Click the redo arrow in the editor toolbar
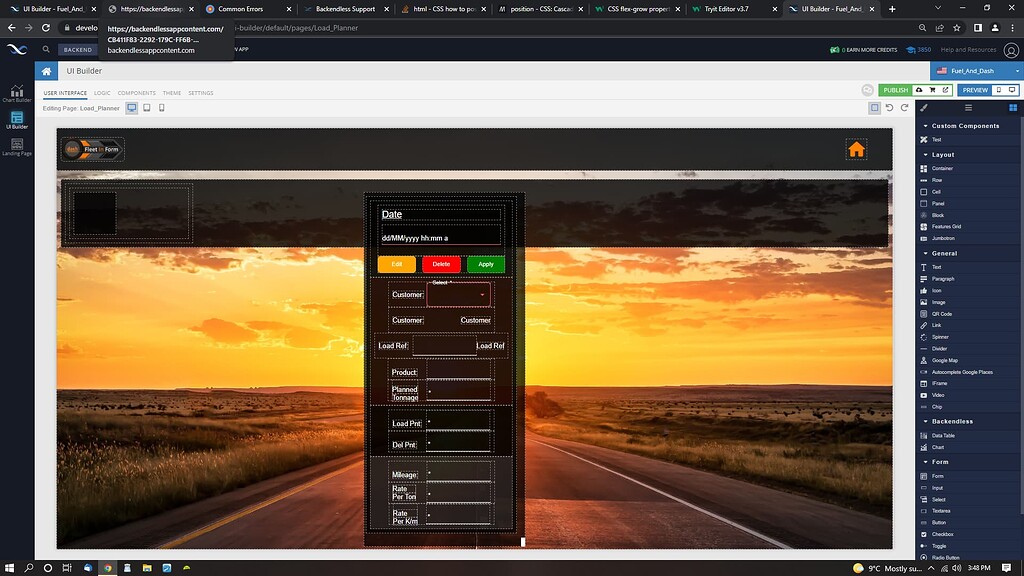This screenshot has width=1024, height=576. click(904, 108)
